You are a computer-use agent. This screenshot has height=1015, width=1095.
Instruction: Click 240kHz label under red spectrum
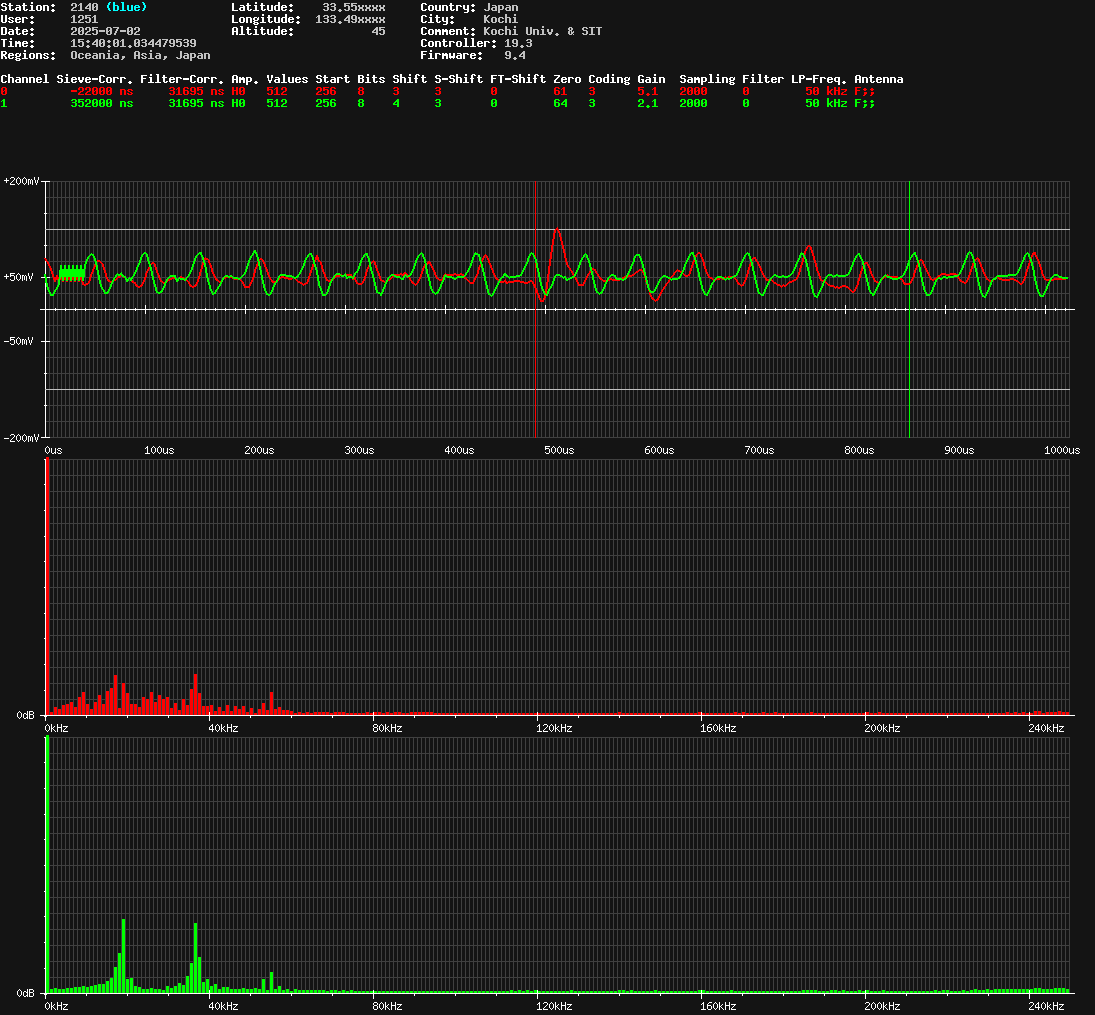(x=1046, y=728)
